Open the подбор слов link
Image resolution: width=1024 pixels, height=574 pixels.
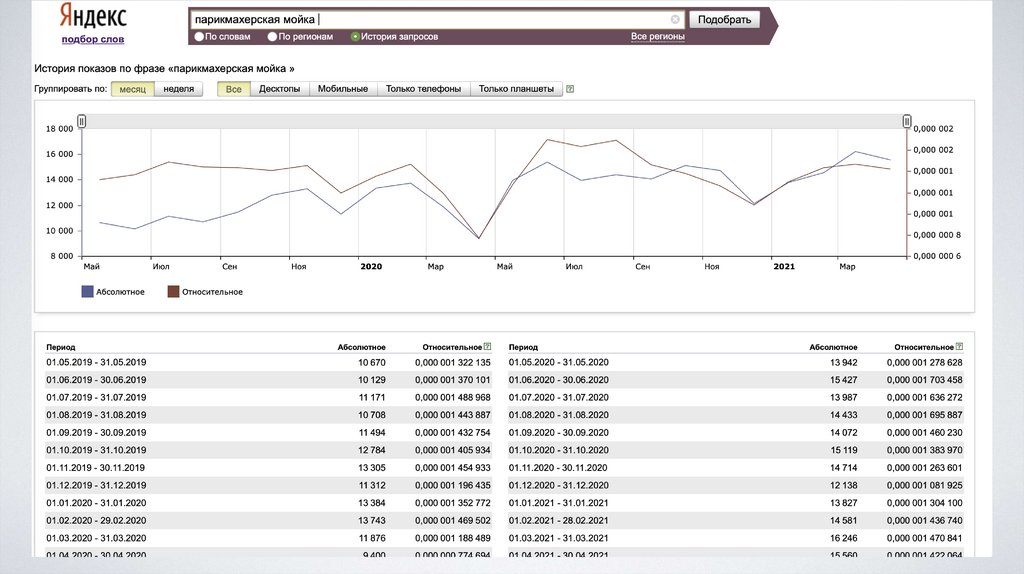pos(93,39)
